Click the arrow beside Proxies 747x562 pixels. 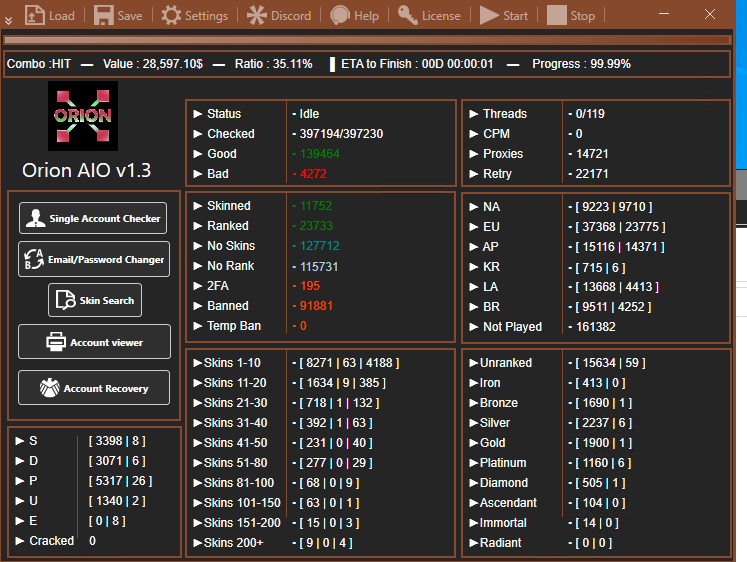tap(473, 154)
